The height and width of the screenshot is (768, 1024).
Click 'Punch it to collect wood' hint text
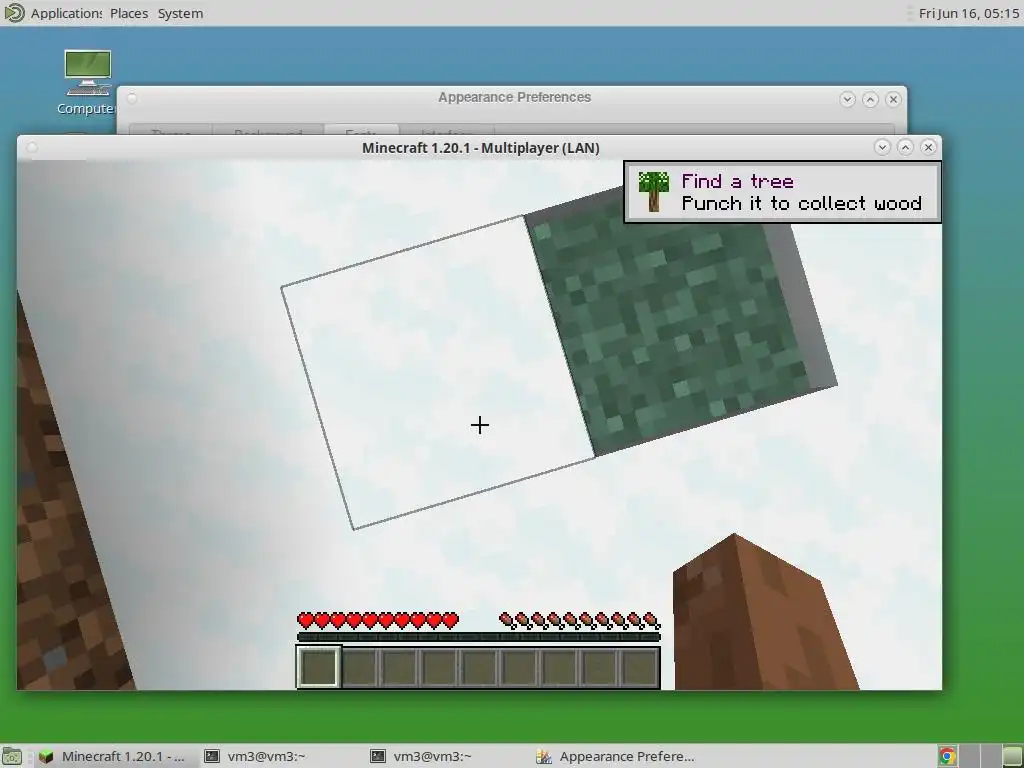801,203
